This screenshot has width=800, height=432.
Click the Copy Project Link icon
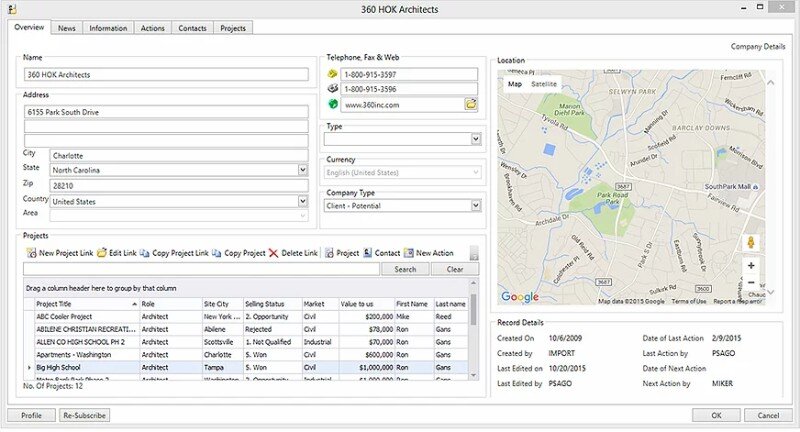145,254
